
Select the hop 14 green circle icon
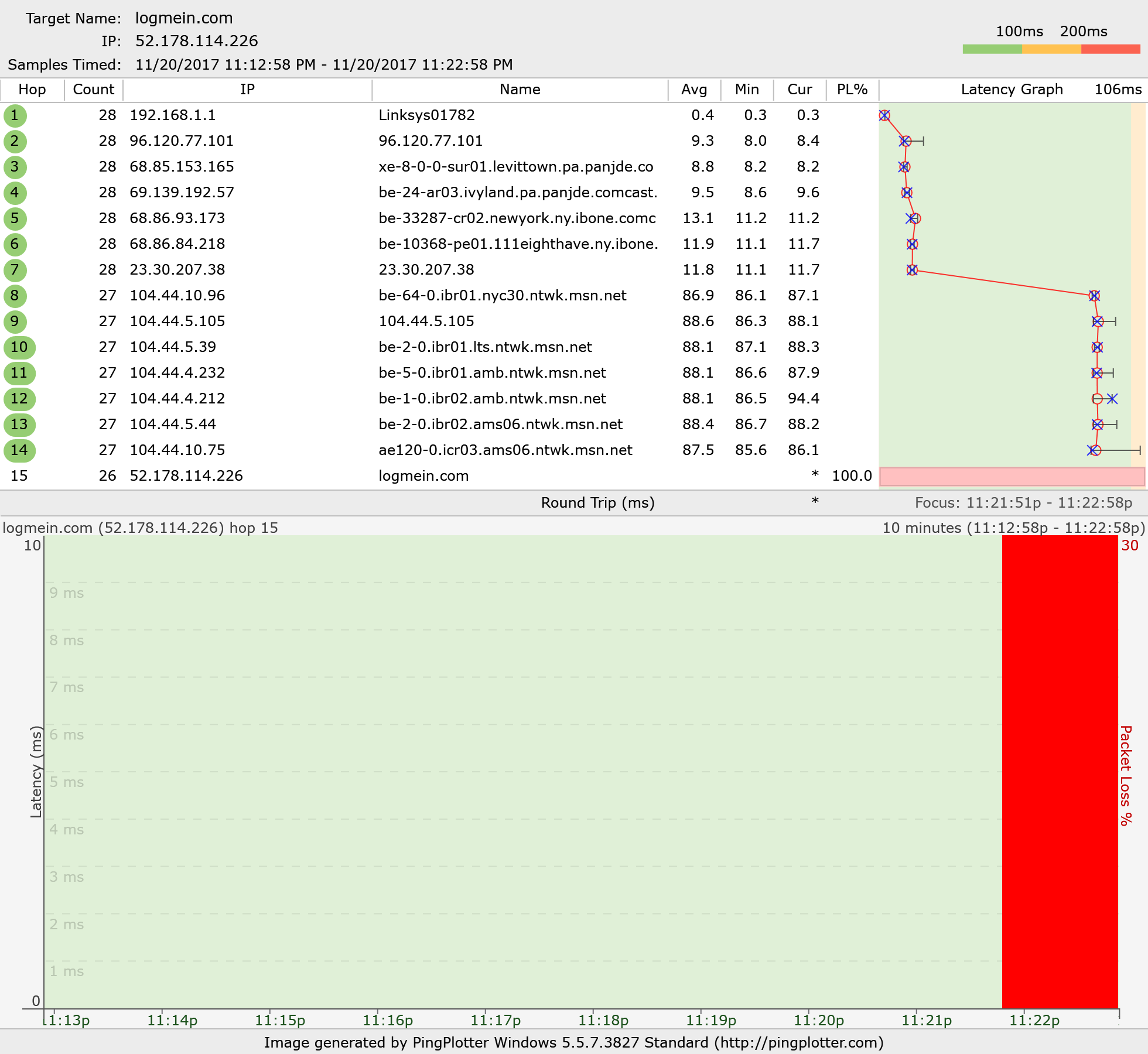[x=19, y=450]
